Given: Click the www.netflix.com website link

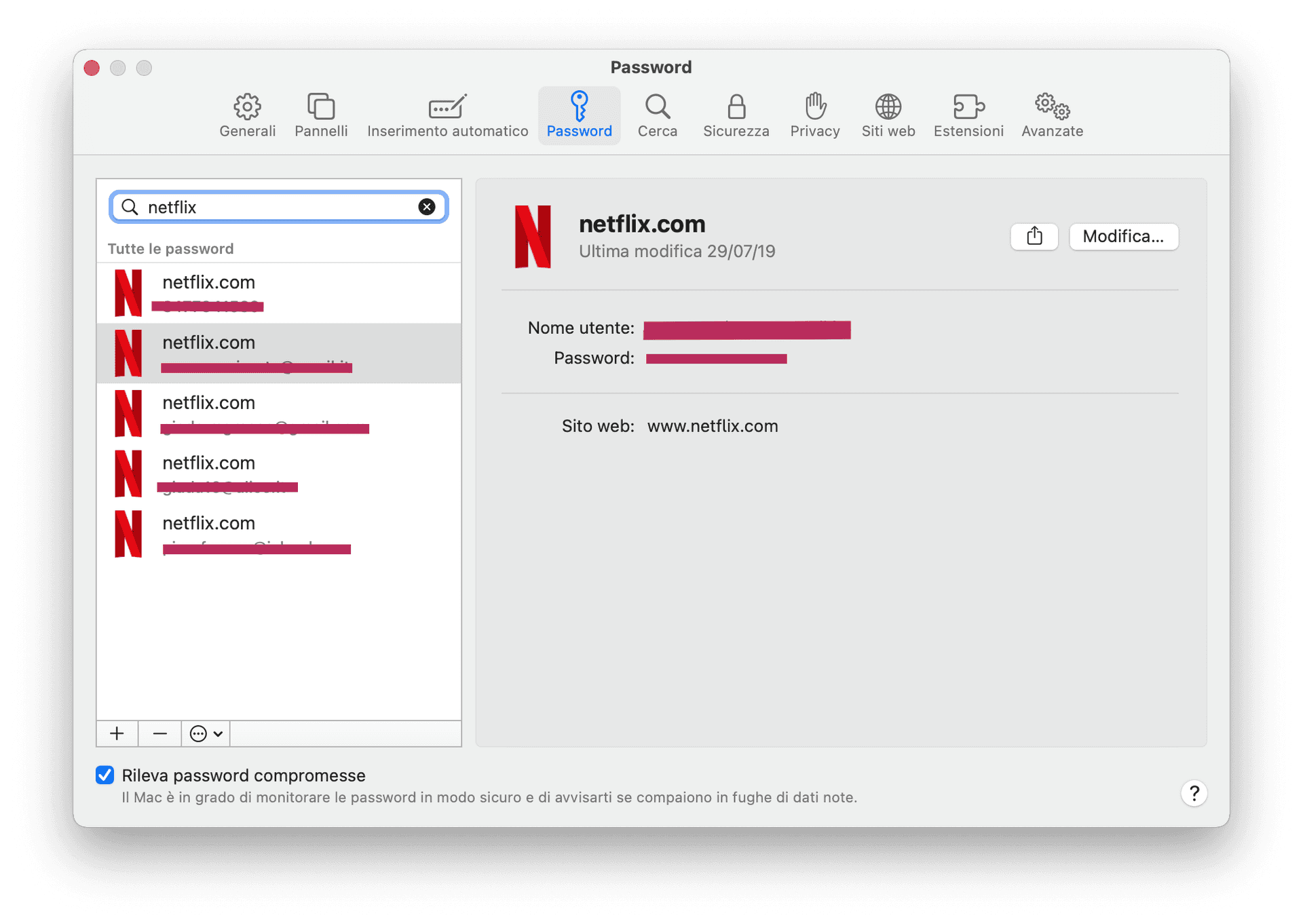Looking at the screenshot, I should point(713,426).
